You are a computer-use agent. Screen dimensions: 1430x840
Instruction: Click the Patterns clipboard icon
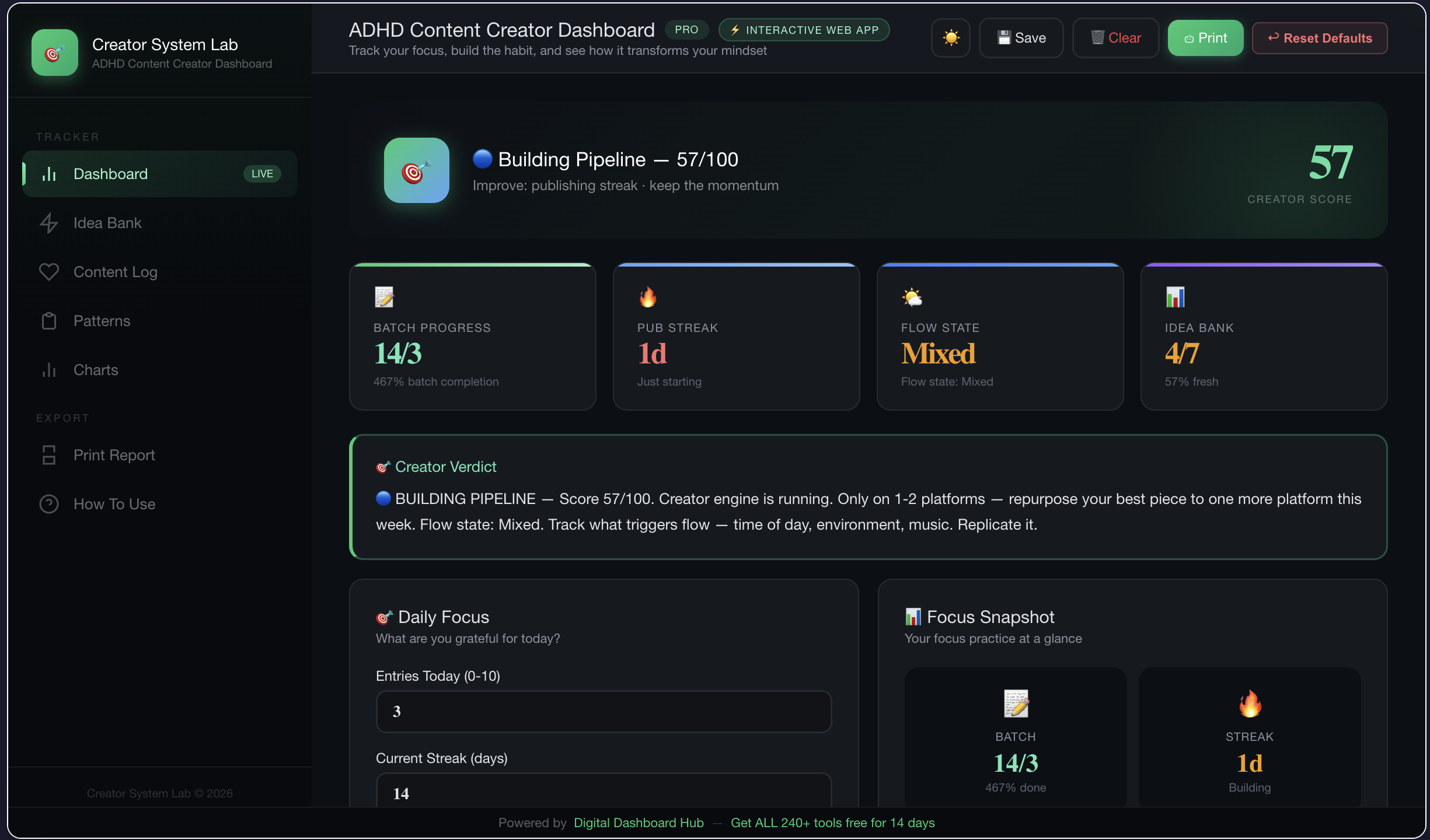point(49,321)
